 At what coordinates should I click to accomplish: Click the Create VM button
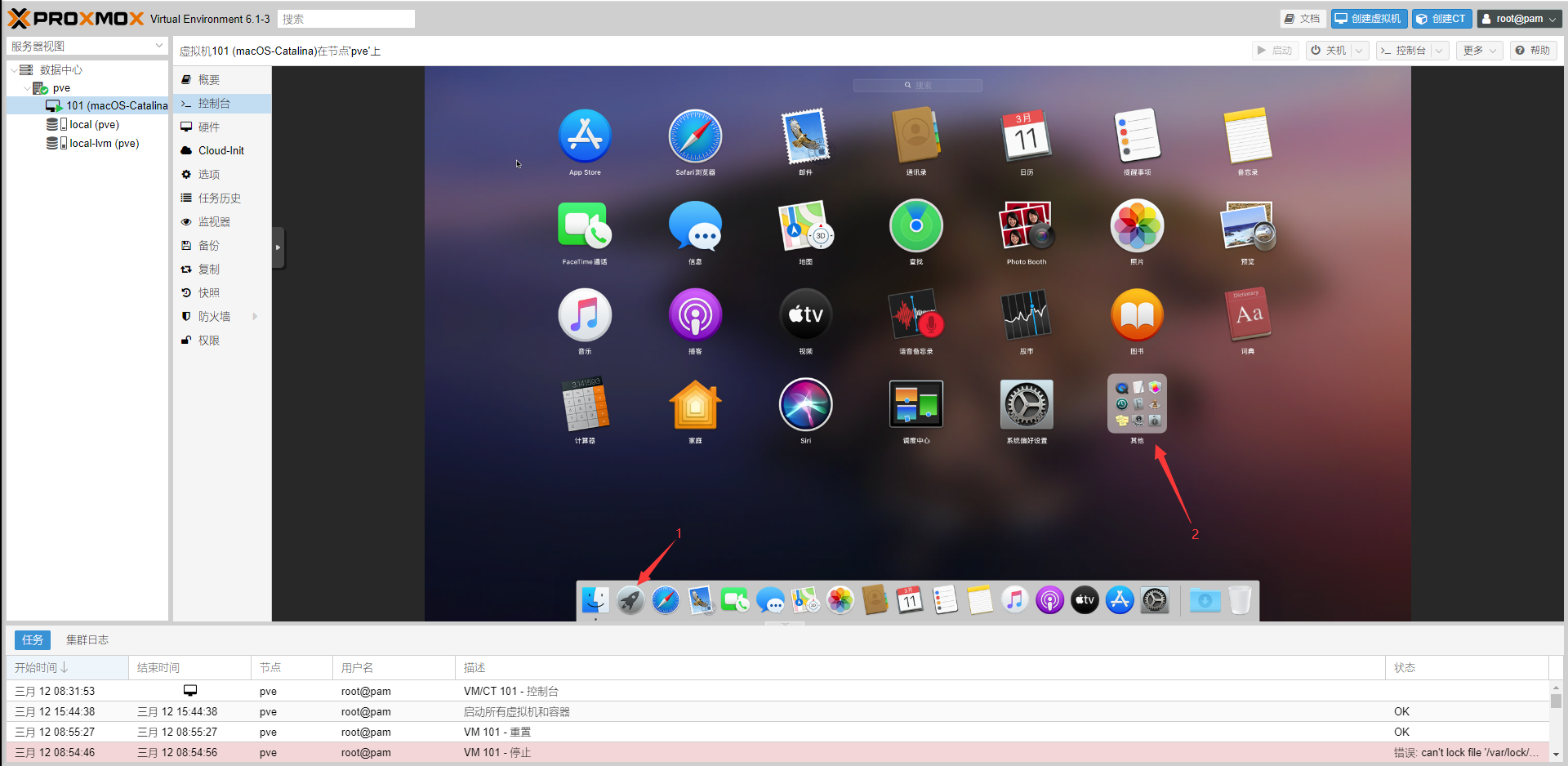[x=1369, y=19]
